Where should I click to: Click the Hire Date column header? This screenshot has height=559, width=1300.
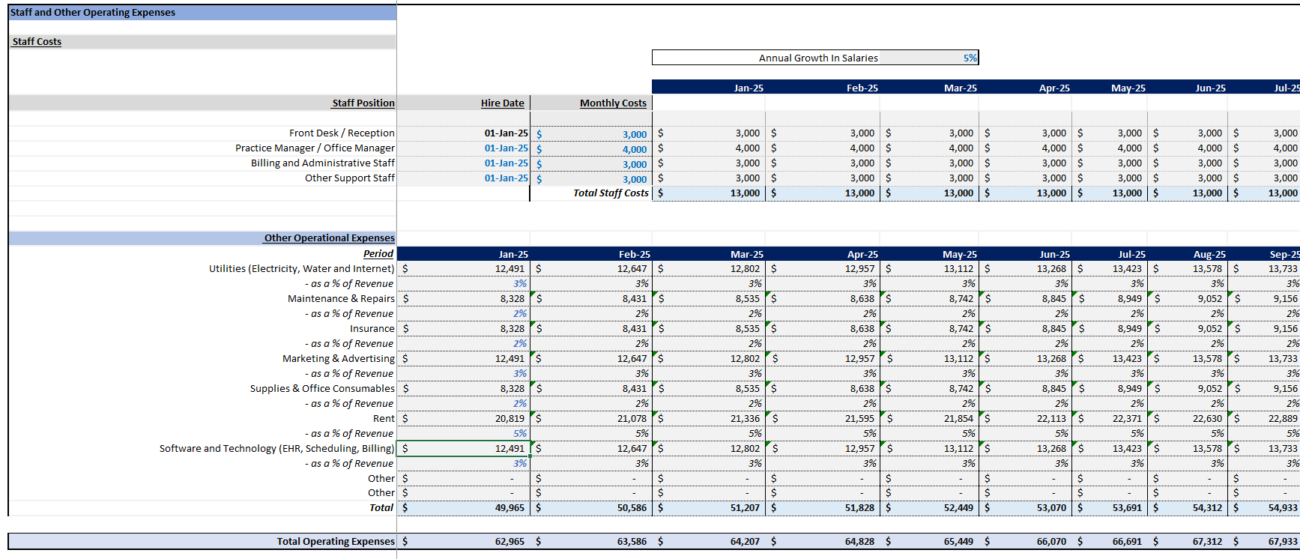coord(502,103)
